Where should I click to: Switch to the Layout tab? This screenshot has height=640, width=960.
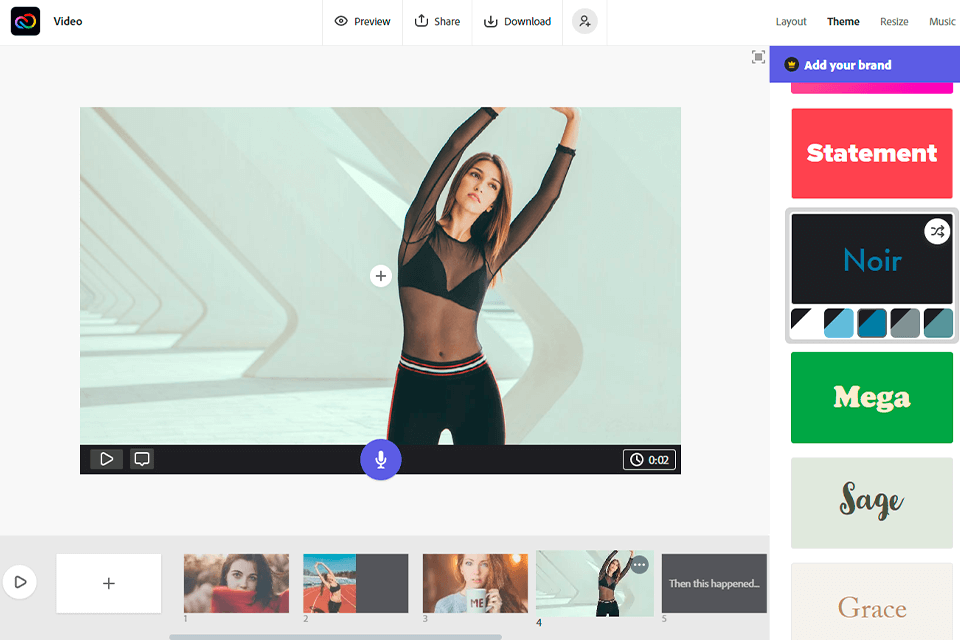point(791,21)
